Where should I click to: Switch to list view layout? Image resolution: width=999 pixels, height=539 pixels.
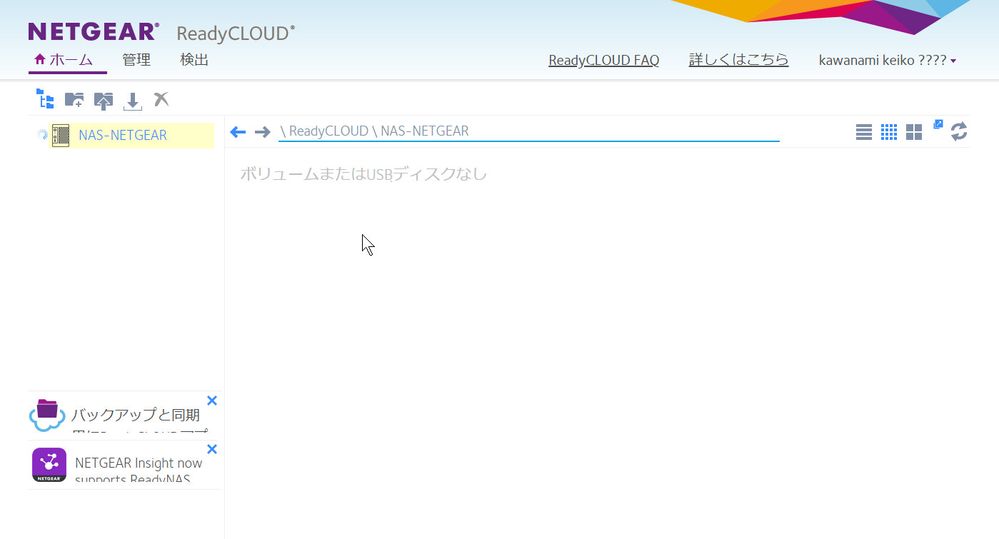click(x=864, y=132)
